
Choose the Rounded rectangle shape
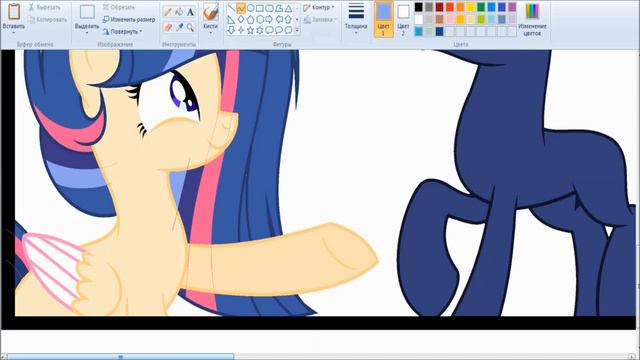point(269,8)
